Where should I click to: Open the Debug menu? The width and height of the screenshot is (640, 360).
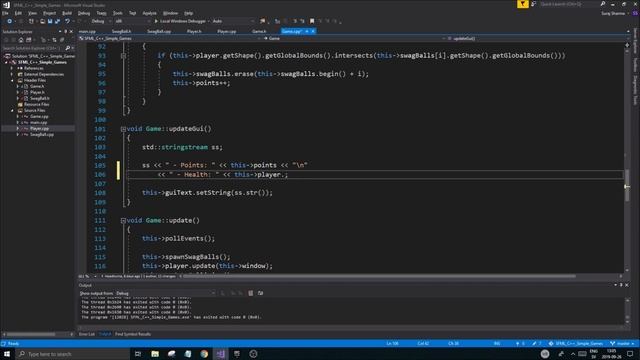click(84, 13)
